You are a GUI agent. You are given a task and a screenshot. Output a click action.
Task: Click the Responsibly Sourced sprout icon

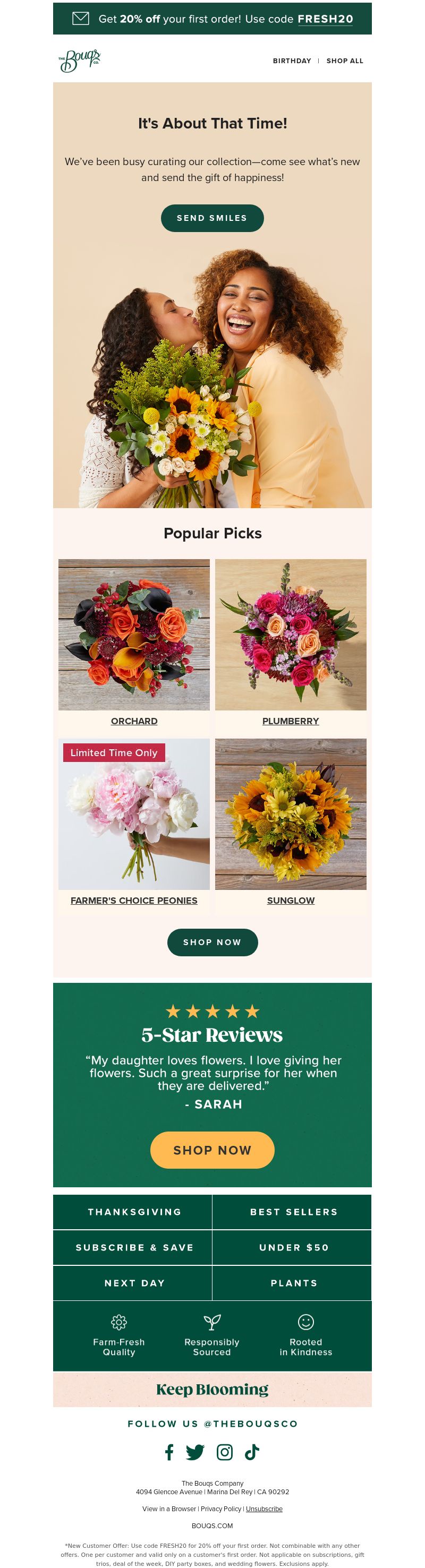tap(212, 1322)
